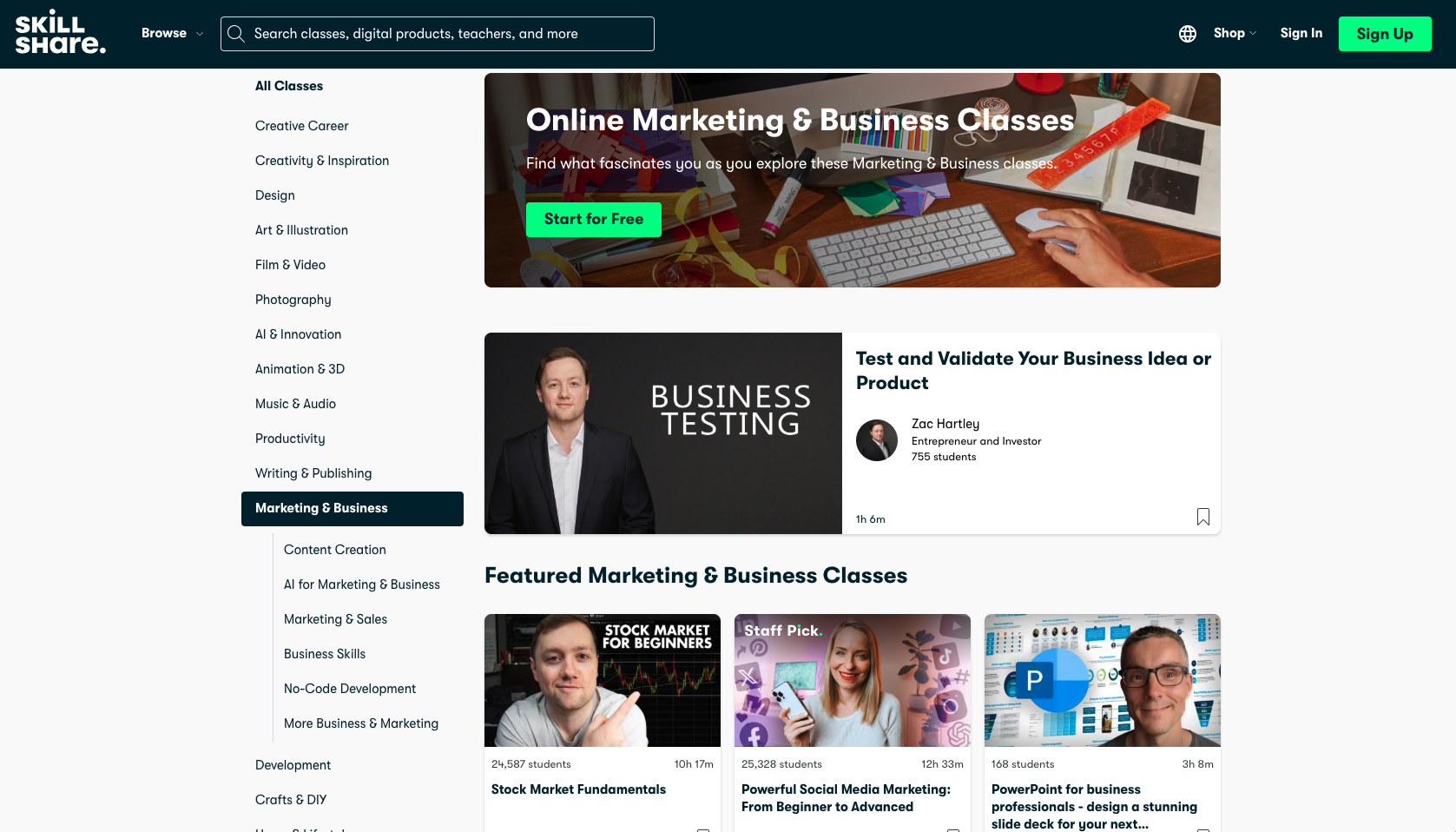Open the Business Skills subcategory
The width and height of the screenshot is (1456, 832).
pos(325,654)
